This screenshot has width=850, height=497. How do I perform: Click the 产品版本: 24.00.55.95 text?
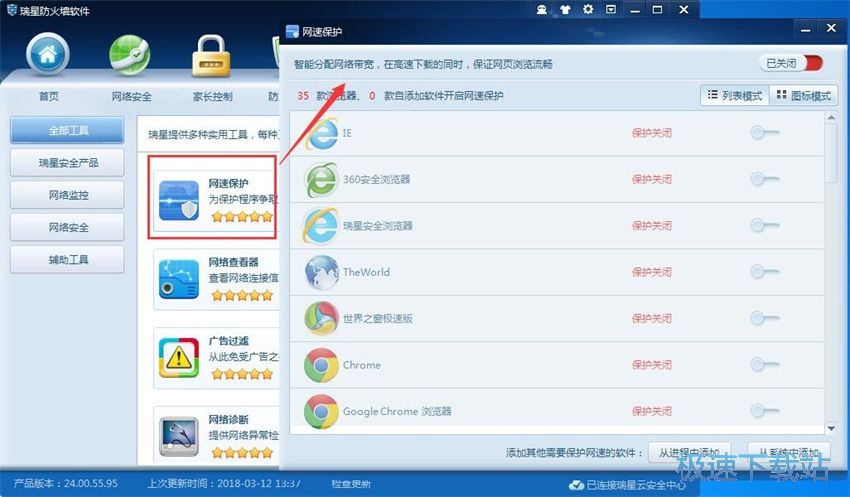66,483
